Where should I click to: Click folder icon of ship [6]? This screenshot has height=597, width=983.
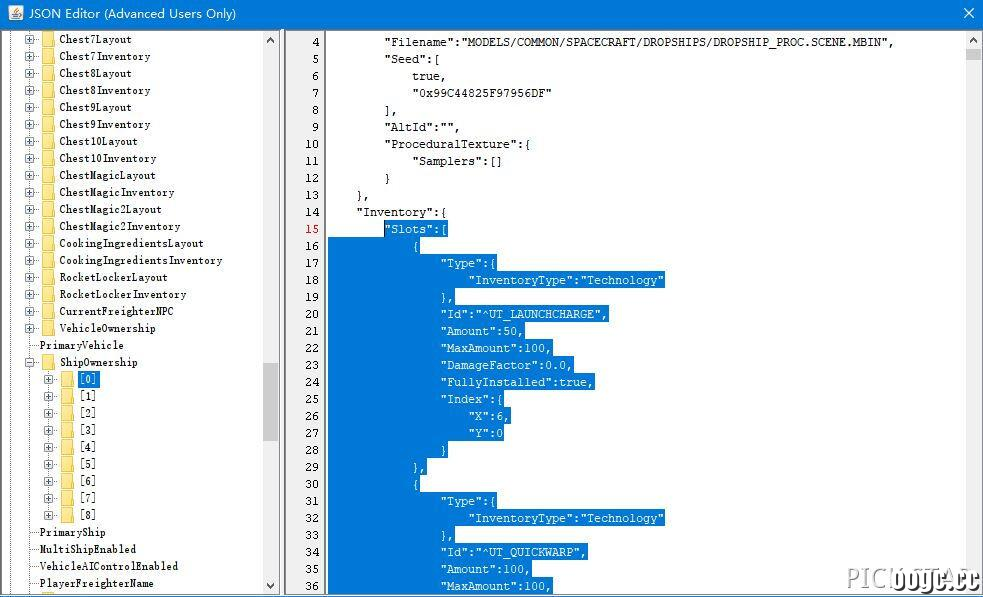click(68, 481)
